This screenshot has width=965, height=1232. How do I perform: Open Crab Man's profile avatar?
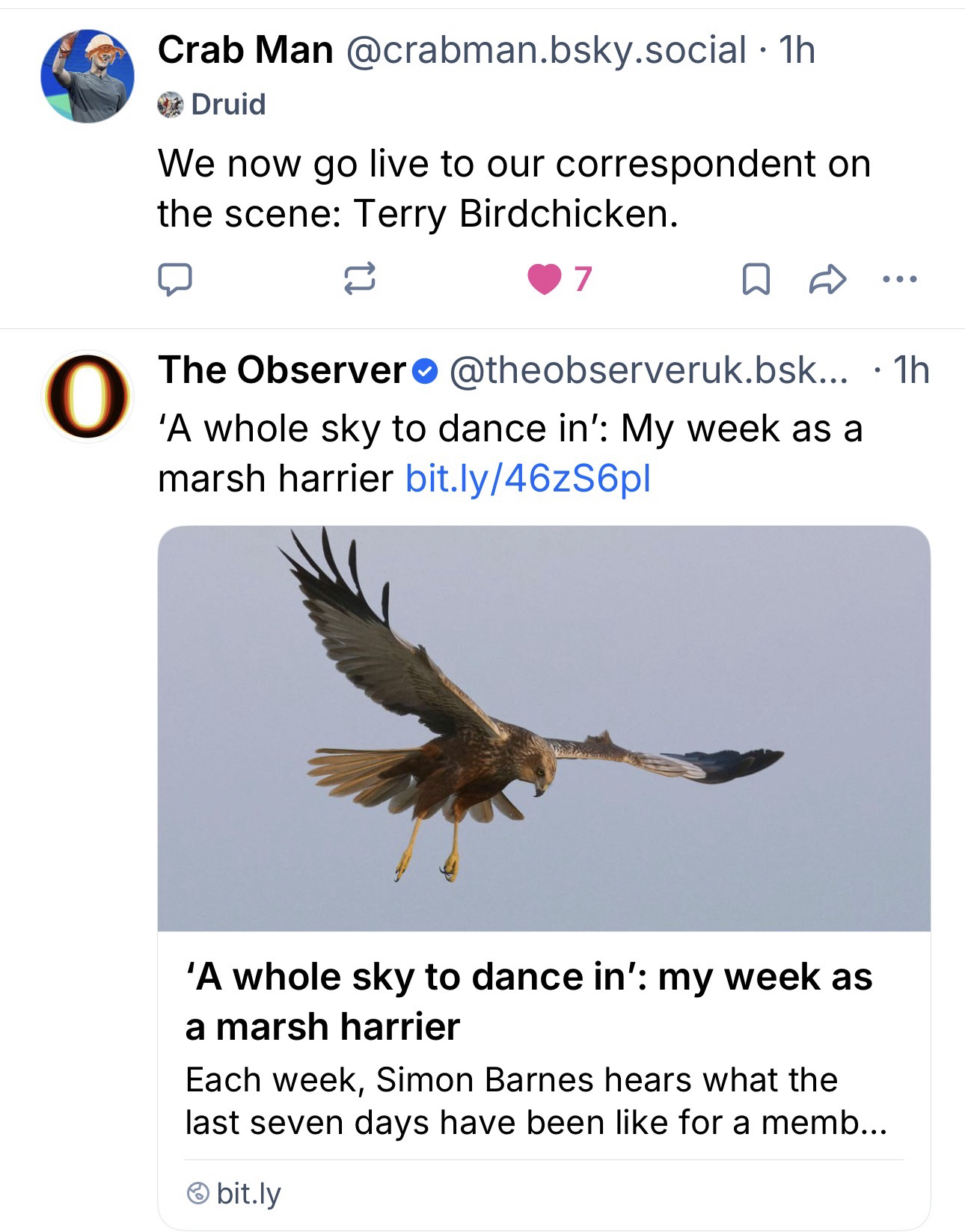[88, 76]
